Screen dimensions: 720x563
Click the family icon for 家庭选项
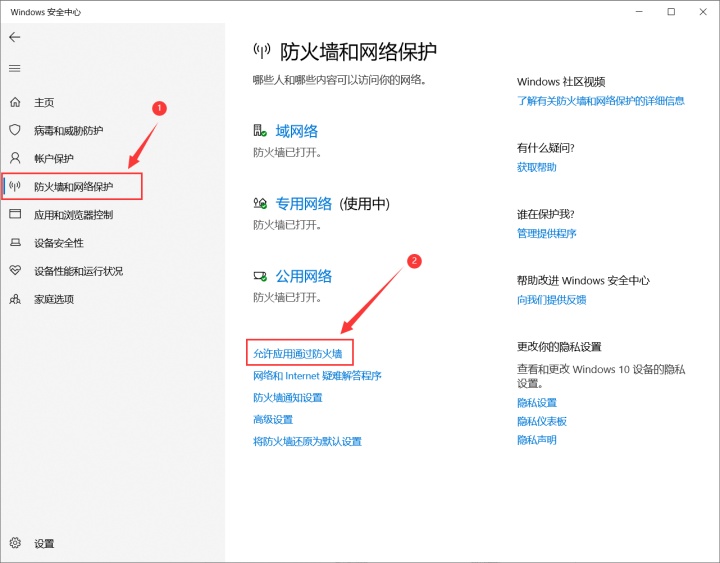coord(15,299)
